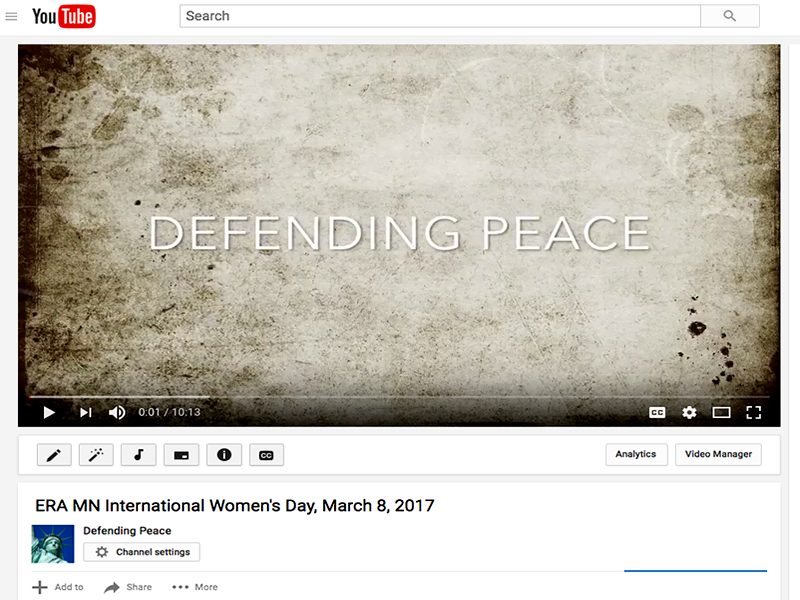
Task: Expand the More actions menu
Action: click(195, 587)
